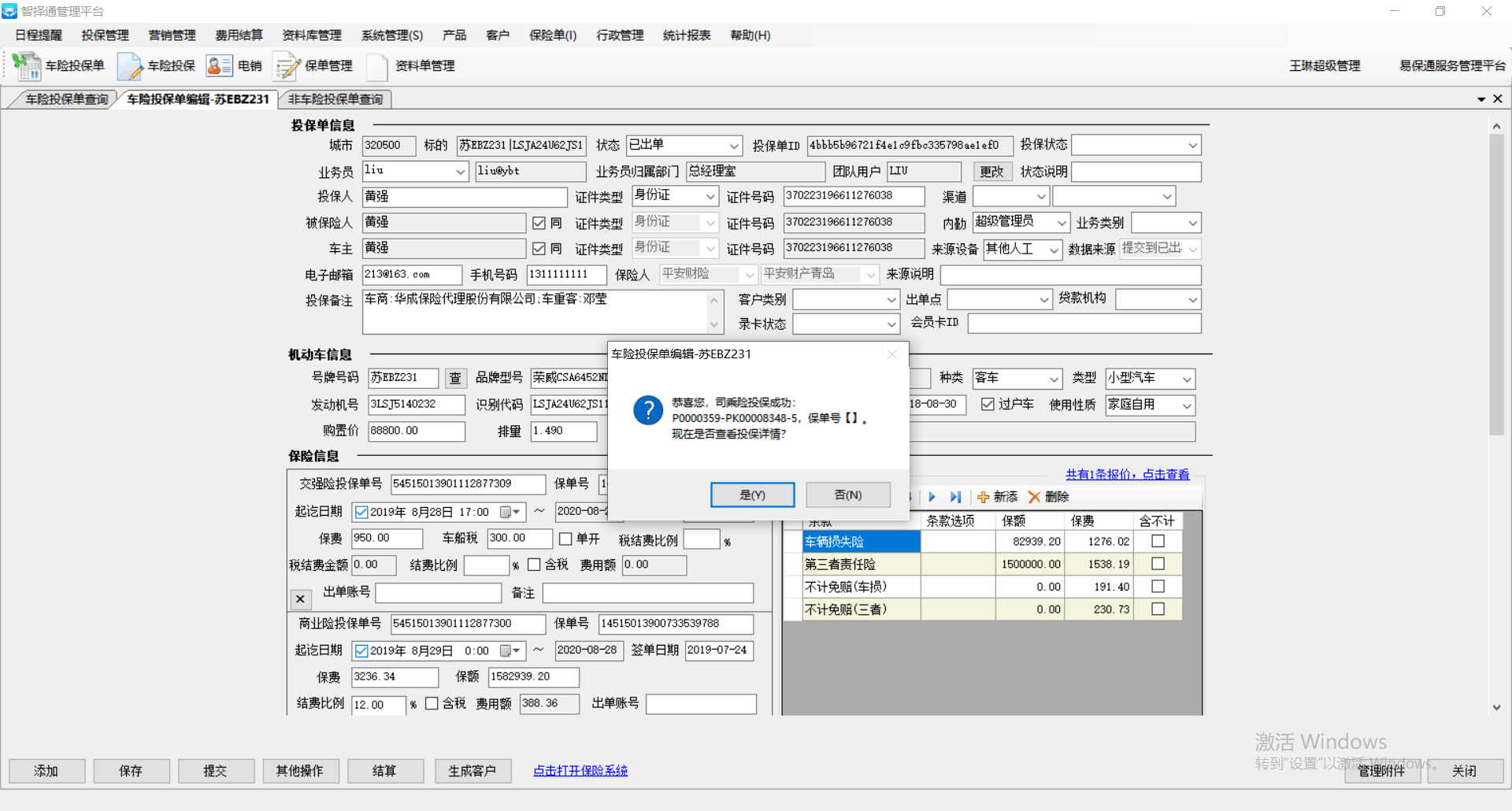Image resolution: width=1512 pixels, height=811 pixels.
Task: Click the red X 删除 icon
Action: [x=1035, y=497]
